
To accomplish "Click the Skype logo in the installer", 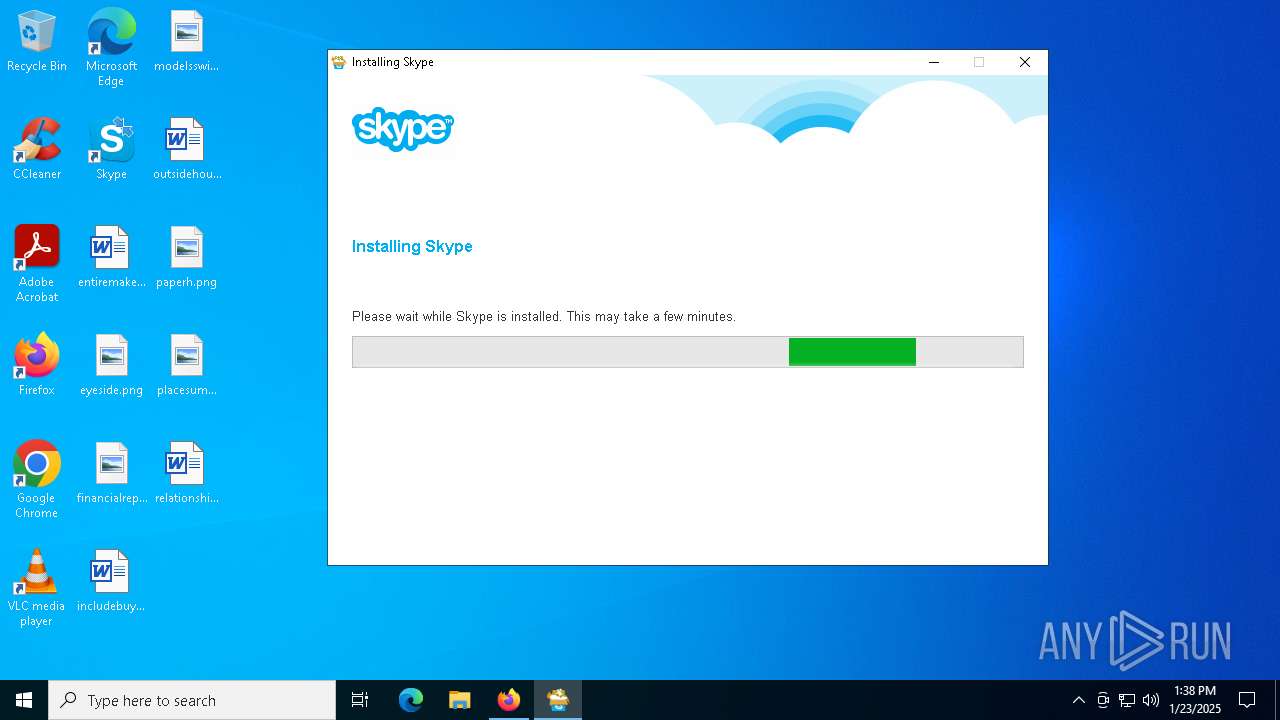I will pyautogui.click(x=403, y=129).
